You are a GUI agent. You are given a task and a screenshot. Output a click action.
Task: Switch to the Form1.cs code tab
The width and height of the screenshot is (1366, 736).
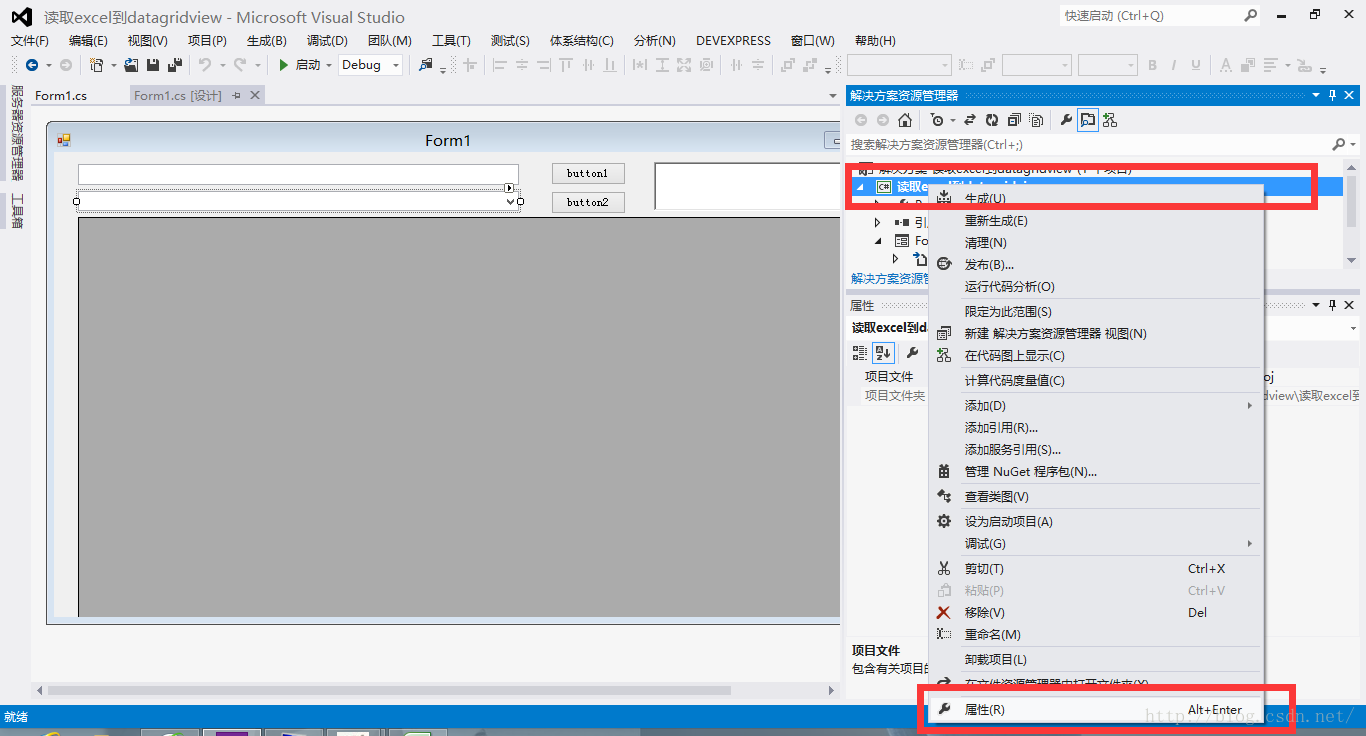(x=61, y=96)
